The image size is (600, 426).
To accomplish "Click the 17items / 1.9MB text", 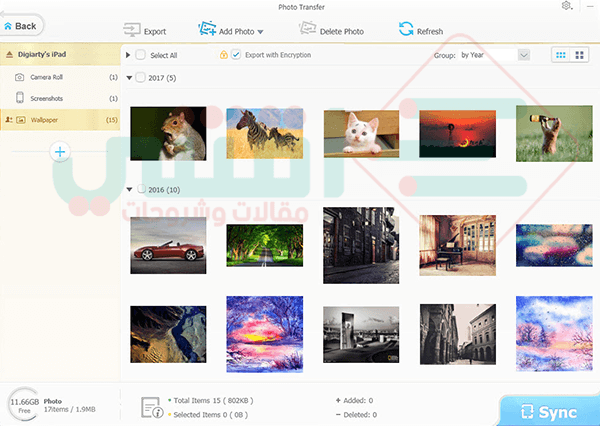I will tap(70, 410).
